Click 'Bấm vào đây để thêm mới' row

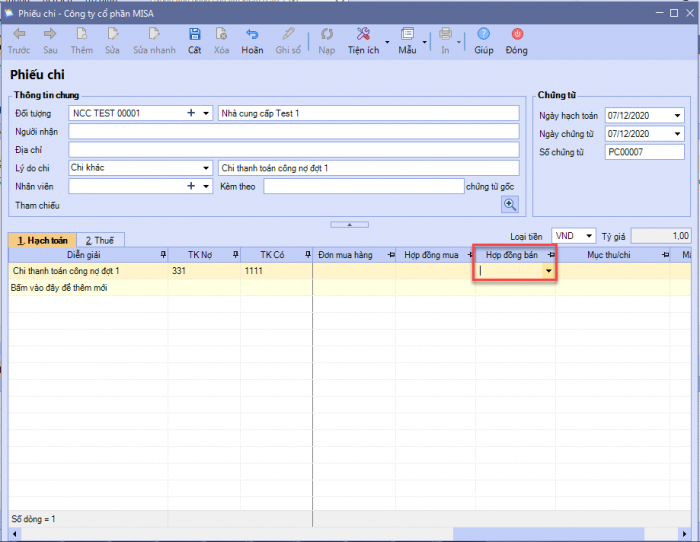click(60, 288)
